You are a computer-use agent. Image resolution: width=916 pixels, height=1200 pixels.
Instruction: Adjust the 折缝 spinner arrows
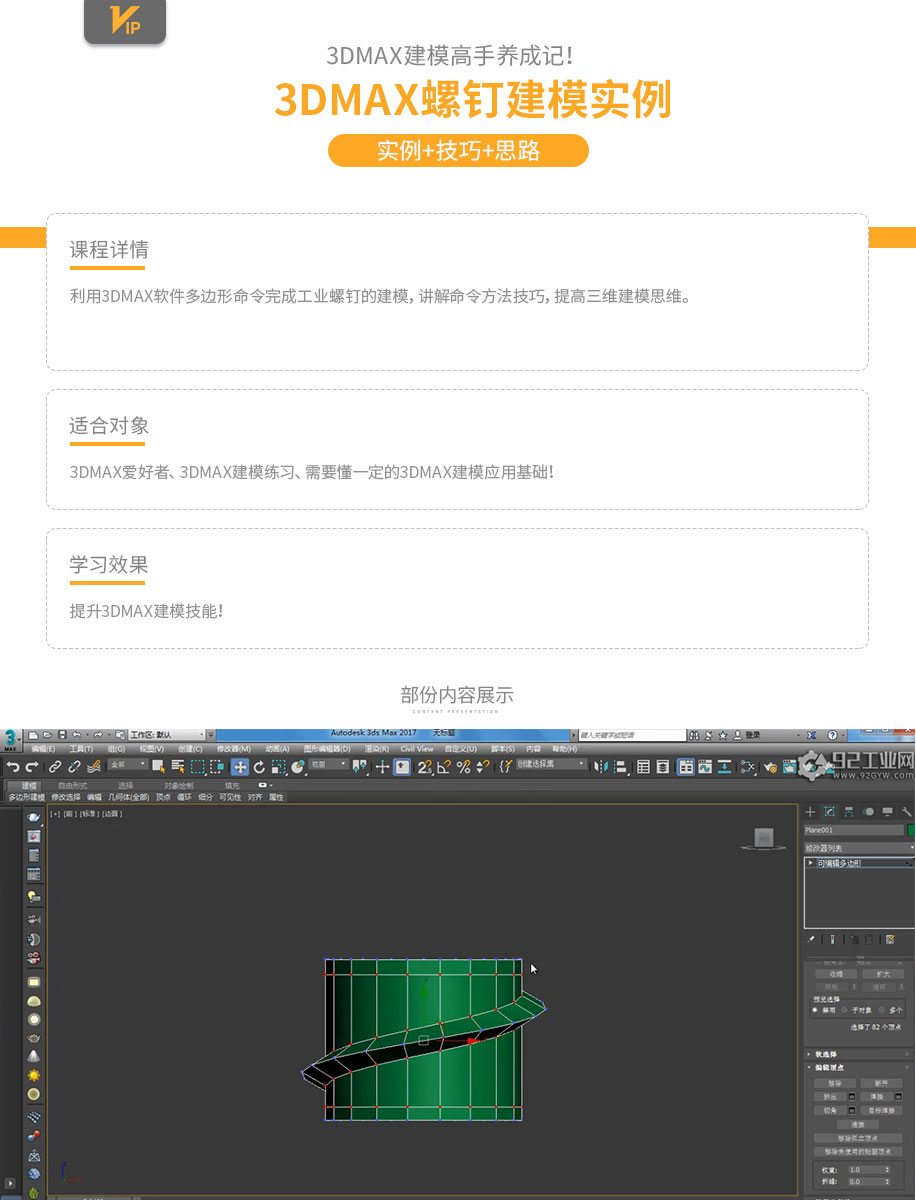[x=887, y=1182]
